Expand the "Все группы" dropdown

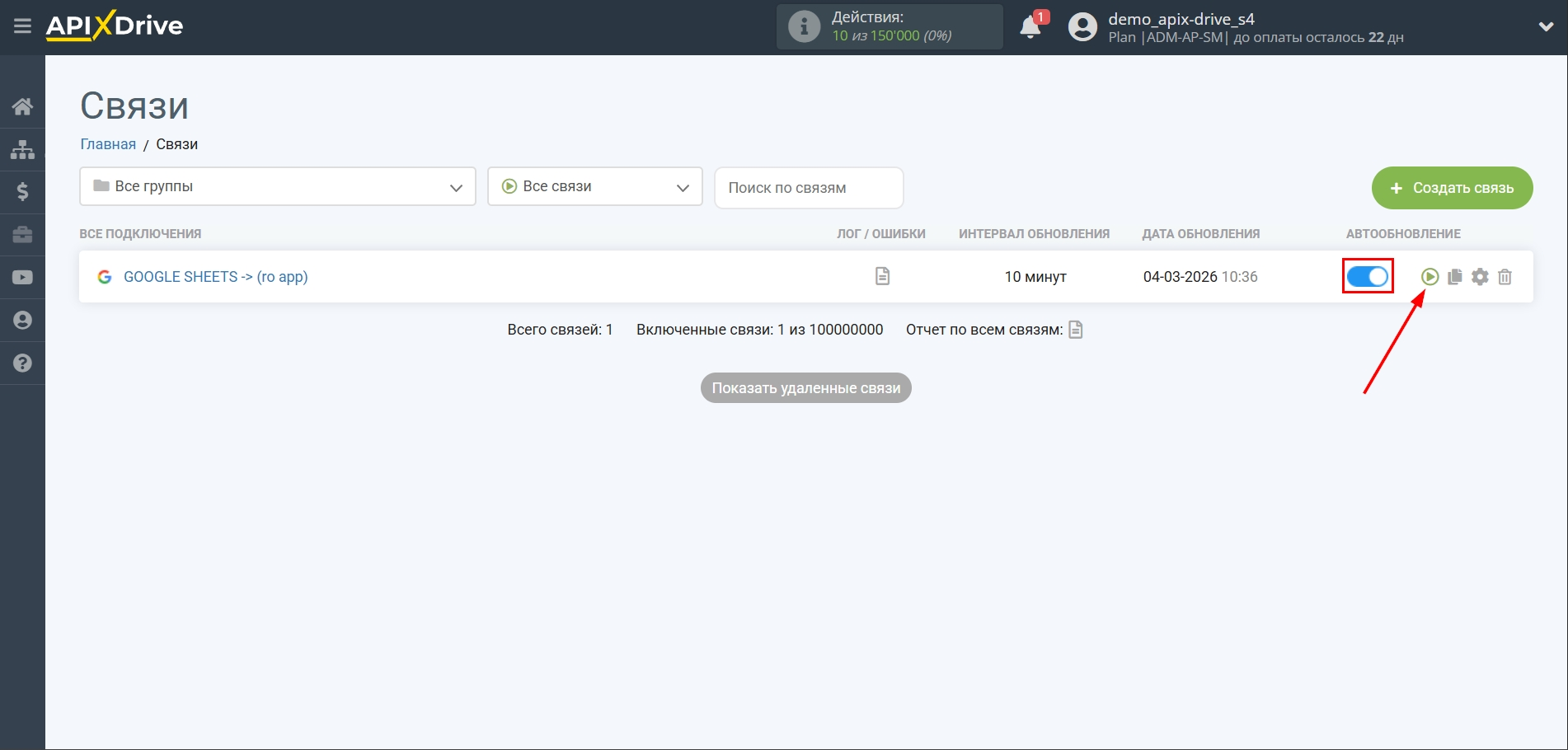[277, 187]
